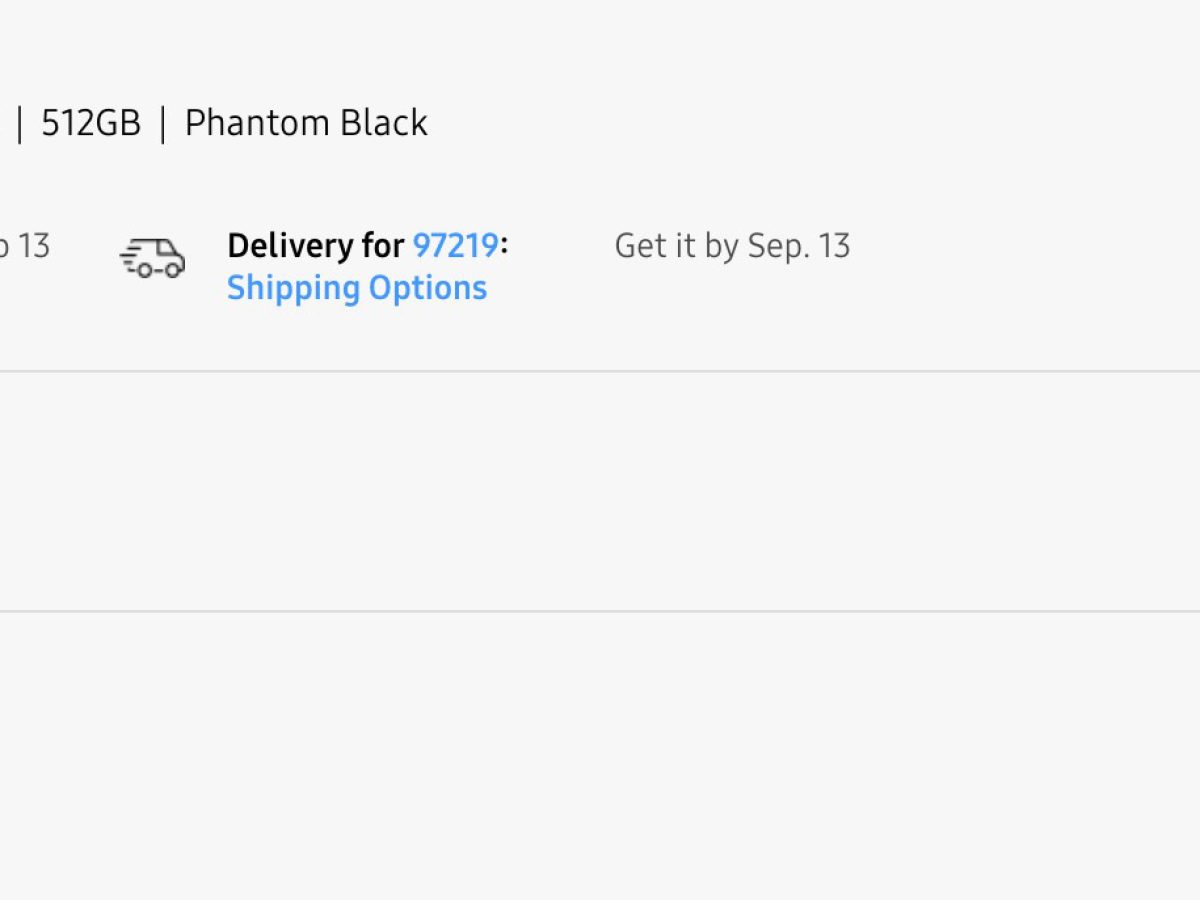Select the 512GB storage text
1200x900 pixels.
tap(90, 123)
